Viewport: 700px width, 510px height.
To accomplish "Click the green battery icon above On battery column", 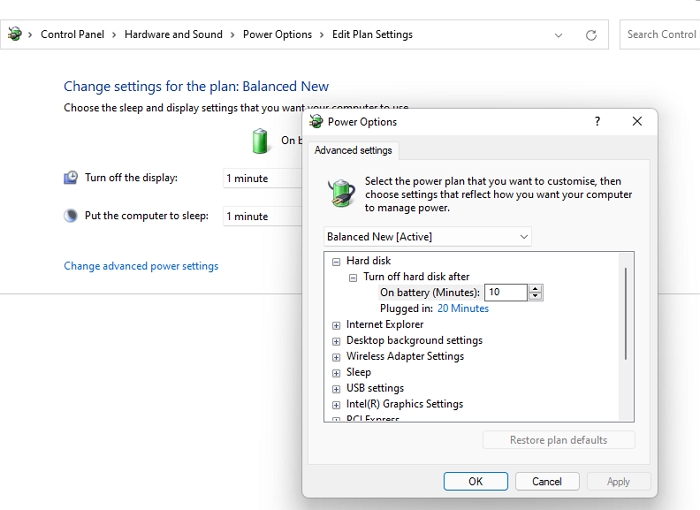I will click(x=260, y=140).
